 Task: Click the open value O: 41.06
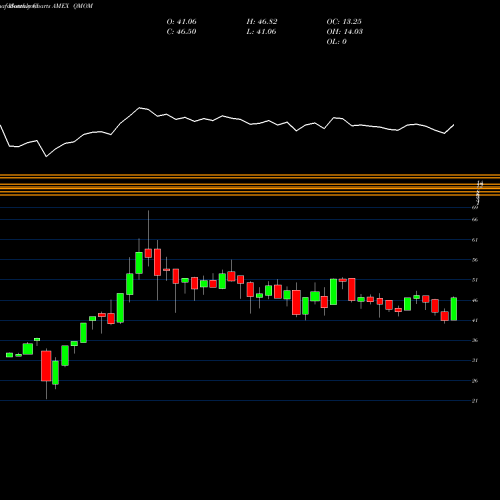(181, 22)
